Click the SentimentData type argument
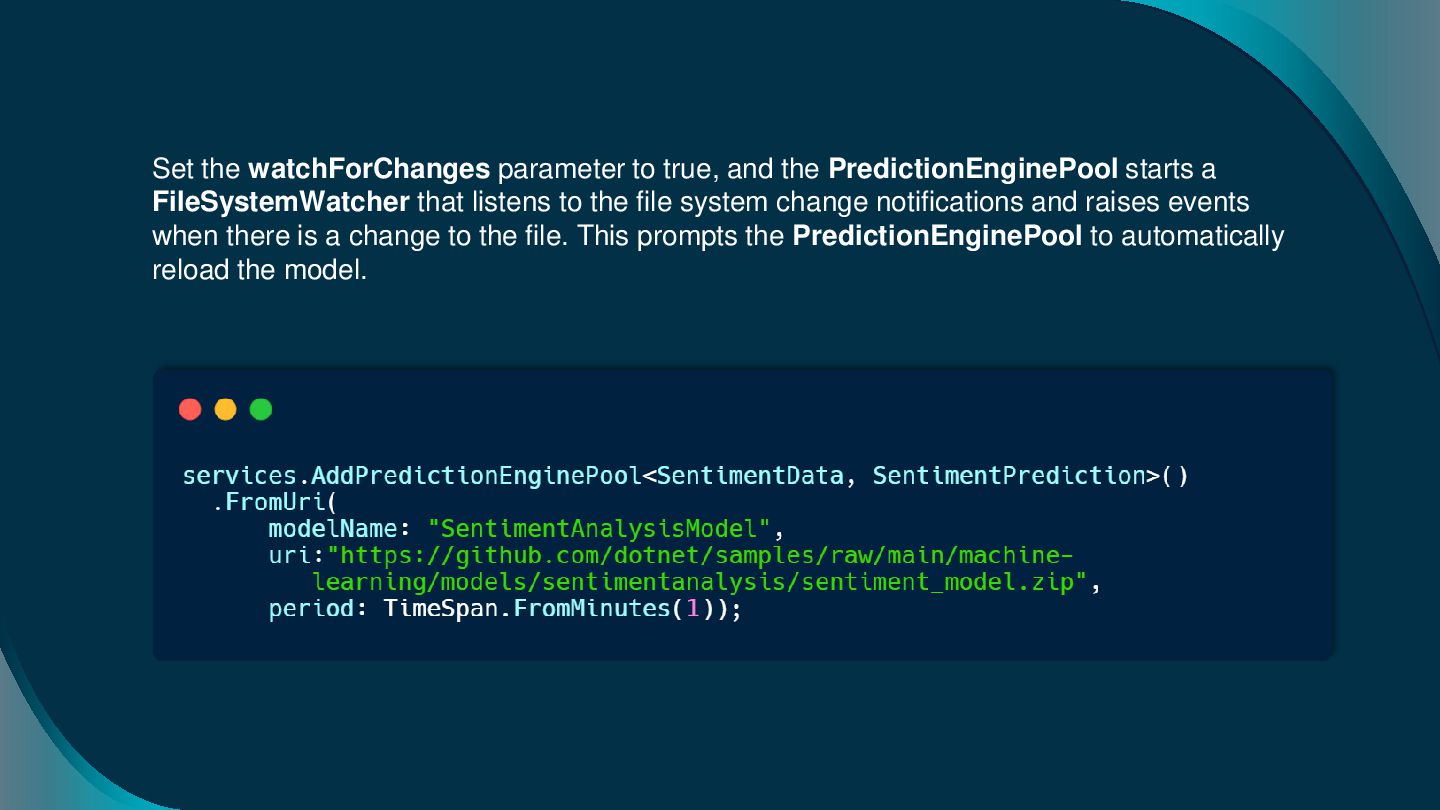 pos(750,475)
